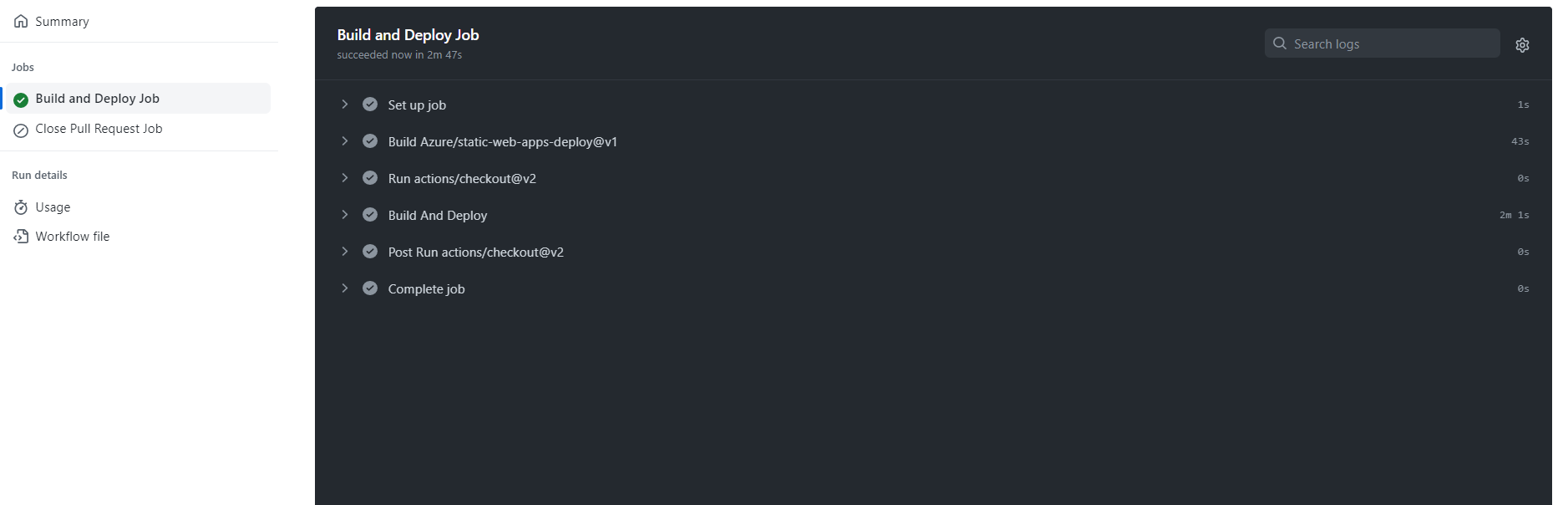Open the Summary link
The width and height of the screenshot is (1568, 505).
pyautogui.click(x=62, y=22)
